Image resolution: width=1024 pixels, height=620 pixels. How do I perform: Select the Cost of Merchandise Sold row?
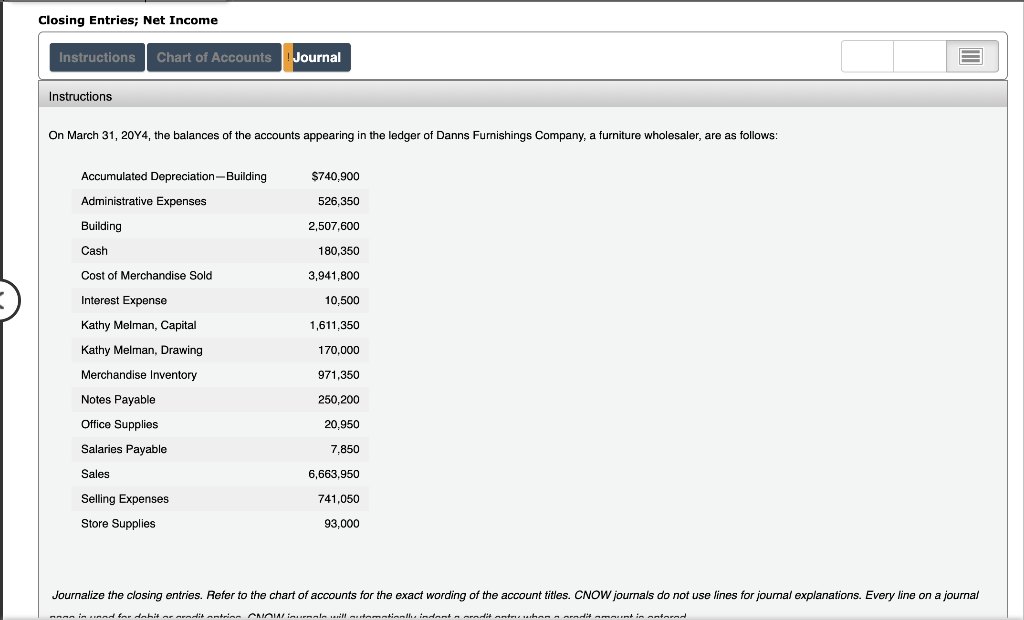[x=220, y=275]
